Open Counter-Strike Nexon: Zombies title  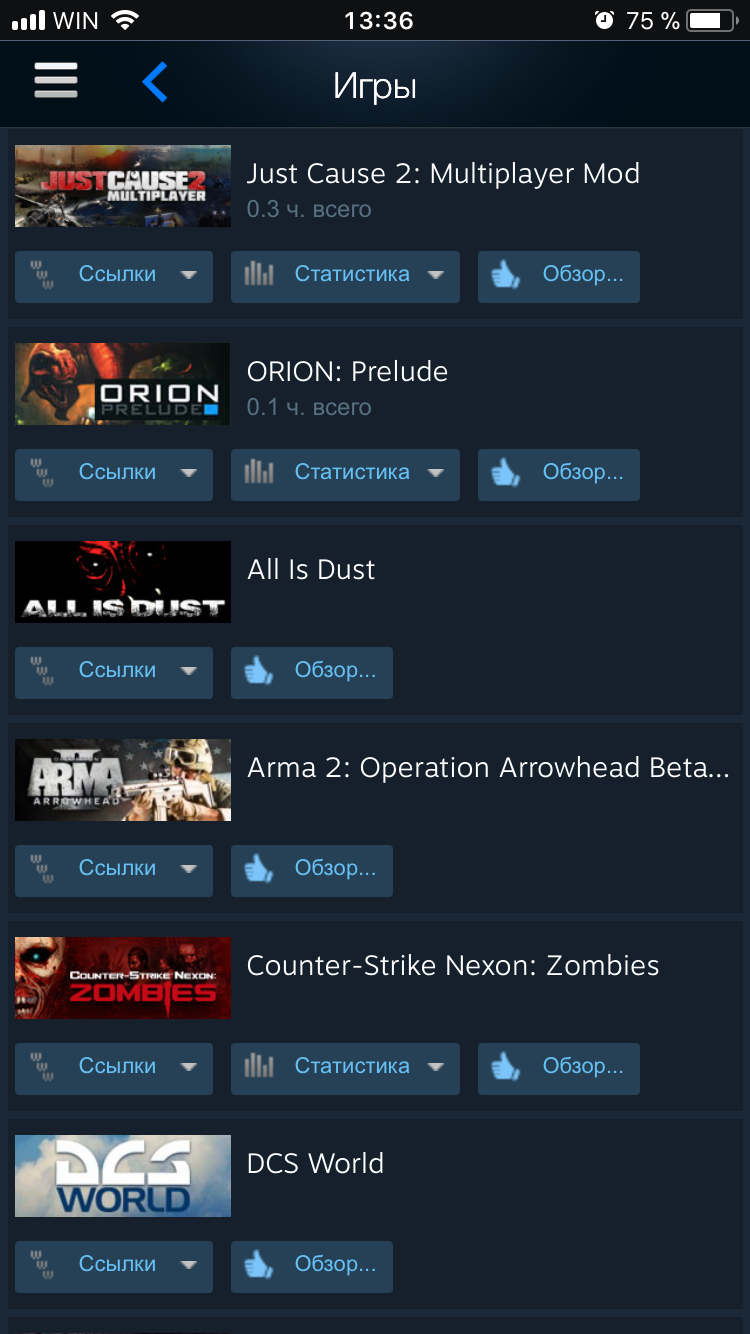(x=453, y=966)
